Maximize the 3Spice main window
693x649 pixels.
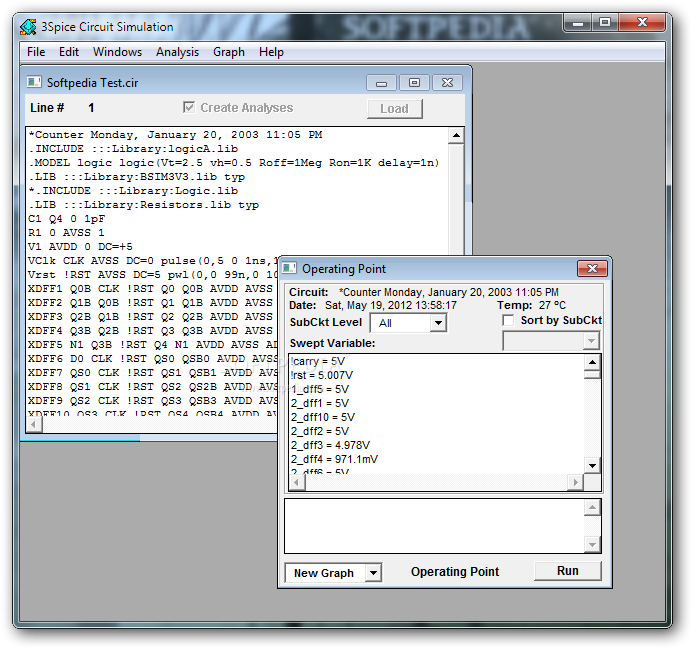click(605, 22)
